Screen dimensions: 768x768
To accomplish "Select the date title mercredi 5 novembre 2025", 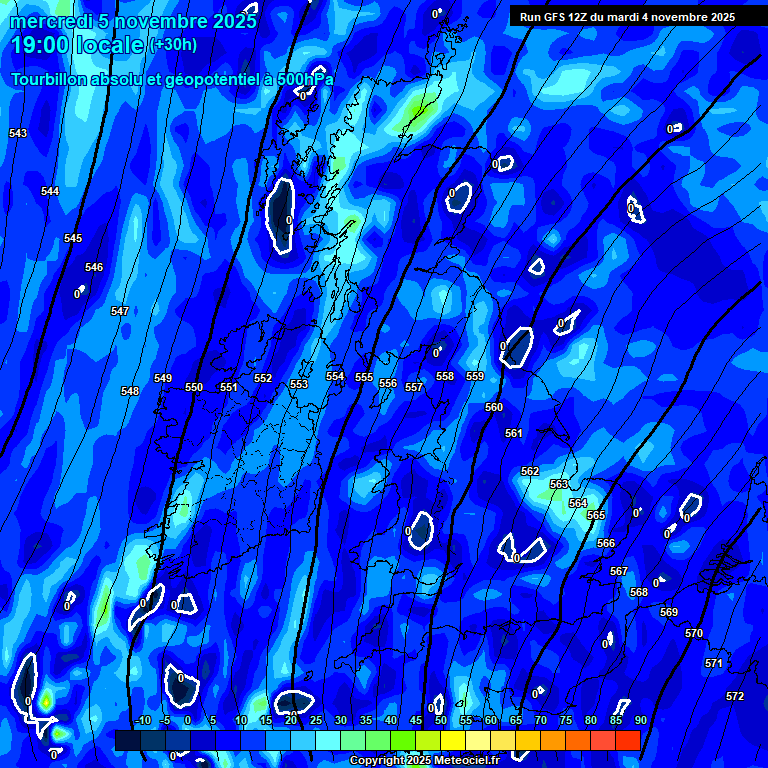I will (x=133, y=21).
